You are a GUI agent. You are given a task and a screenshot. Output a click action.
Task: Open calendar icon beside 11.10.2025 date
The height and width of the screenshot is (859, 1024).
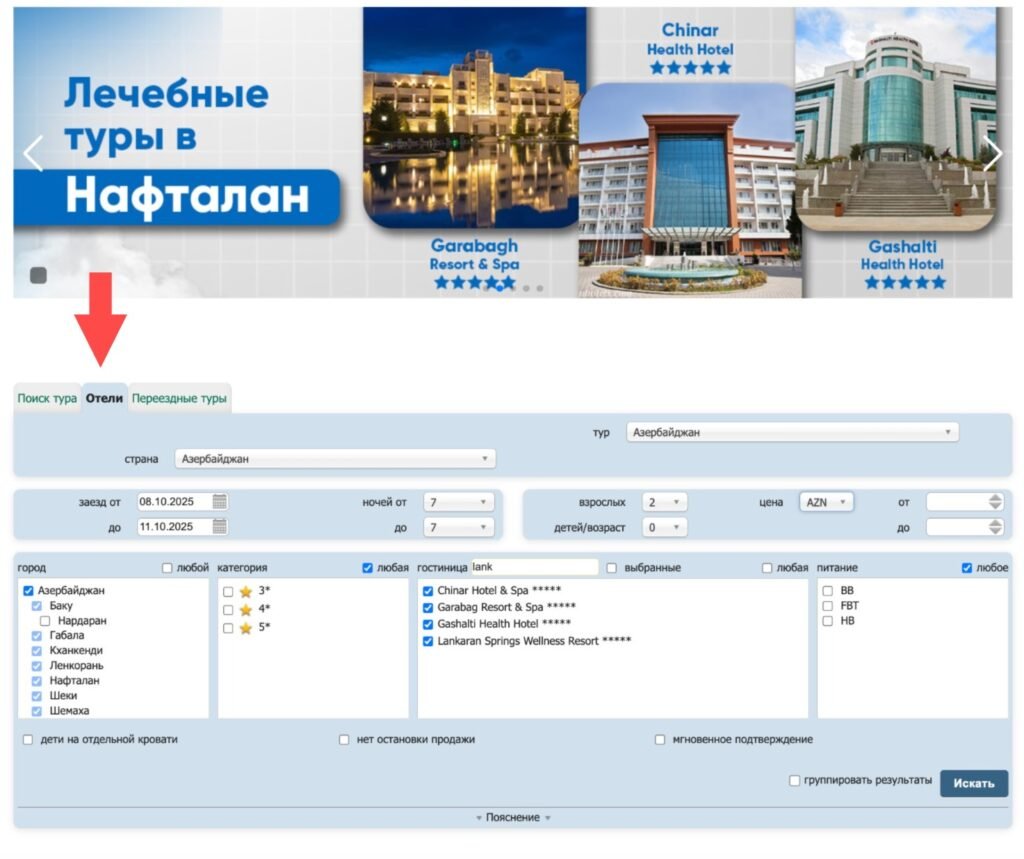point(220,527)
